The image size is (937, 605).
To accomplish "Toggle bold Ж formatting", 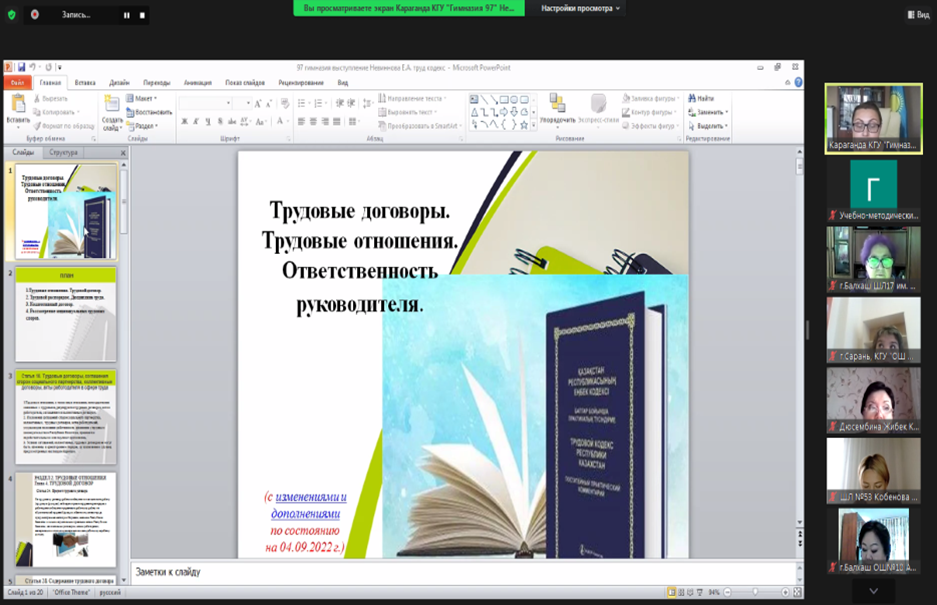I will click(184, 122).
